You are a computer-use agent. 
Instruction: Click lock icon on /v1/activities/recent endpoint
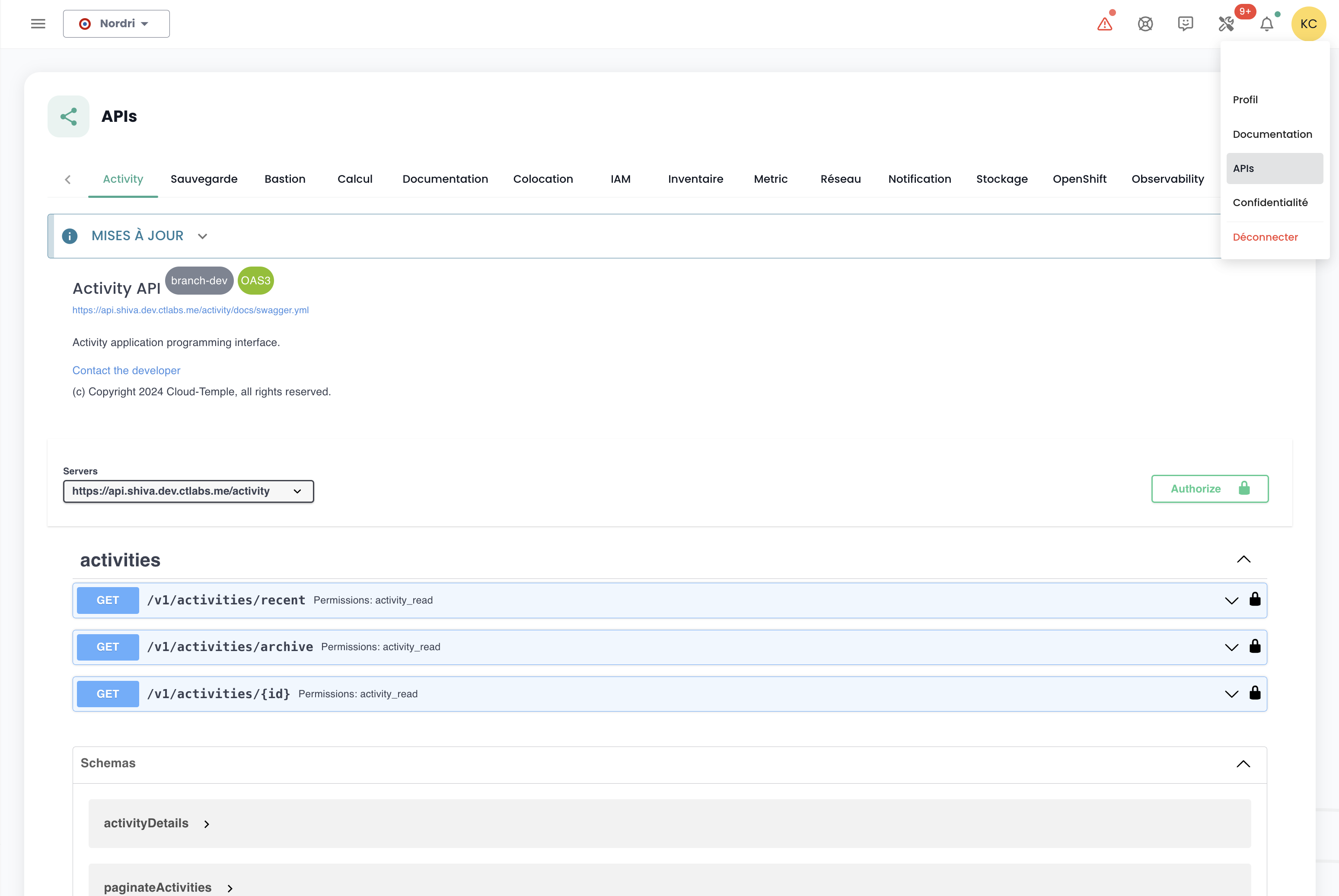coord(1255,600)
